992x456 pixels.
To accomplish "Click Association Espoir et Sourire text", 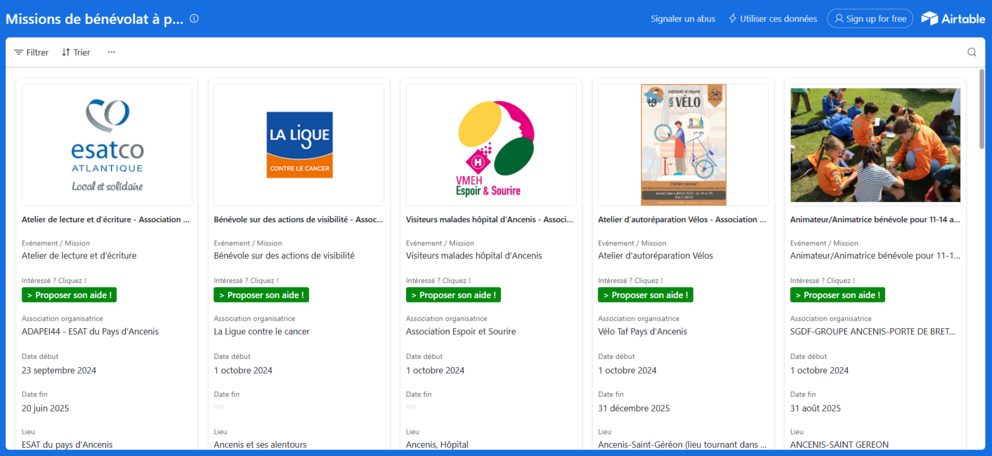I will tap(461, 331).
